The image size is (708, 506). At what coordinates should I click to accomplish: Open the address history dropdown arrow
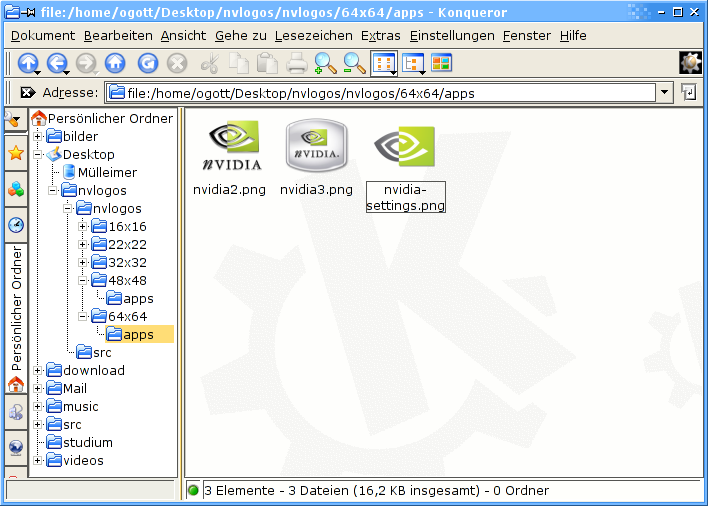tap(664, 93)
